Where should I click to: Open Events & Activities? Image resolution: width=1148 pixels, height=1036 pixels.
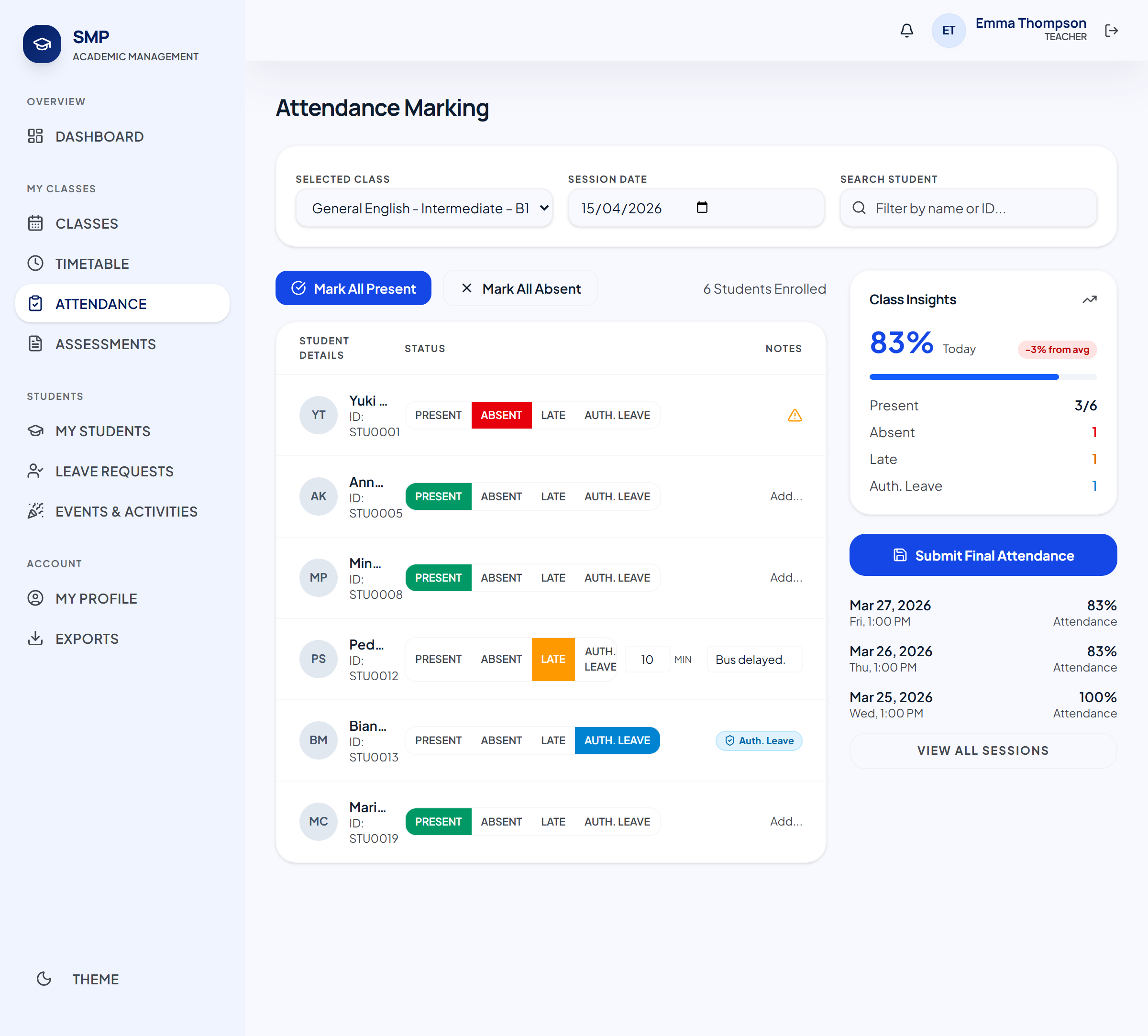pos(122,511)
